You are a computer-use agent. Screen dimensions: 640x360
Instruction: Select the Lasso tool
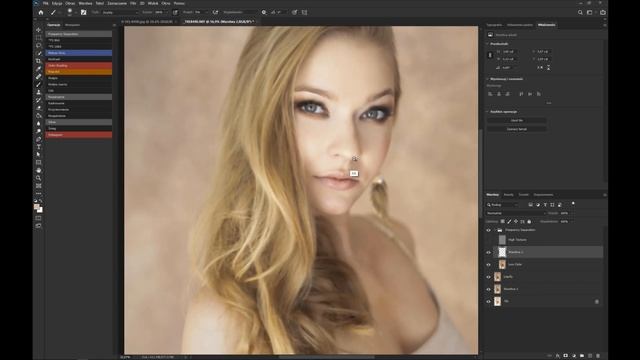[38, 45]
